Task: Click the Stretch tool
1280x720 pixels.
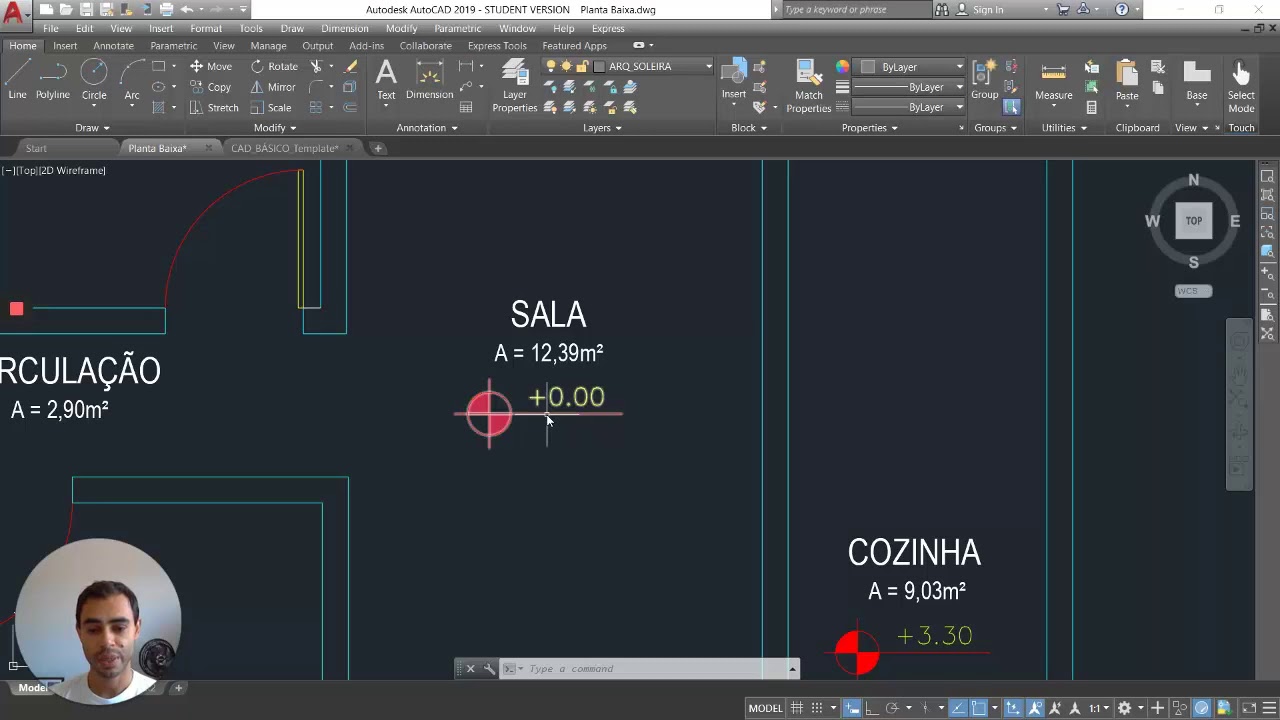Action: tap(214, 108)
